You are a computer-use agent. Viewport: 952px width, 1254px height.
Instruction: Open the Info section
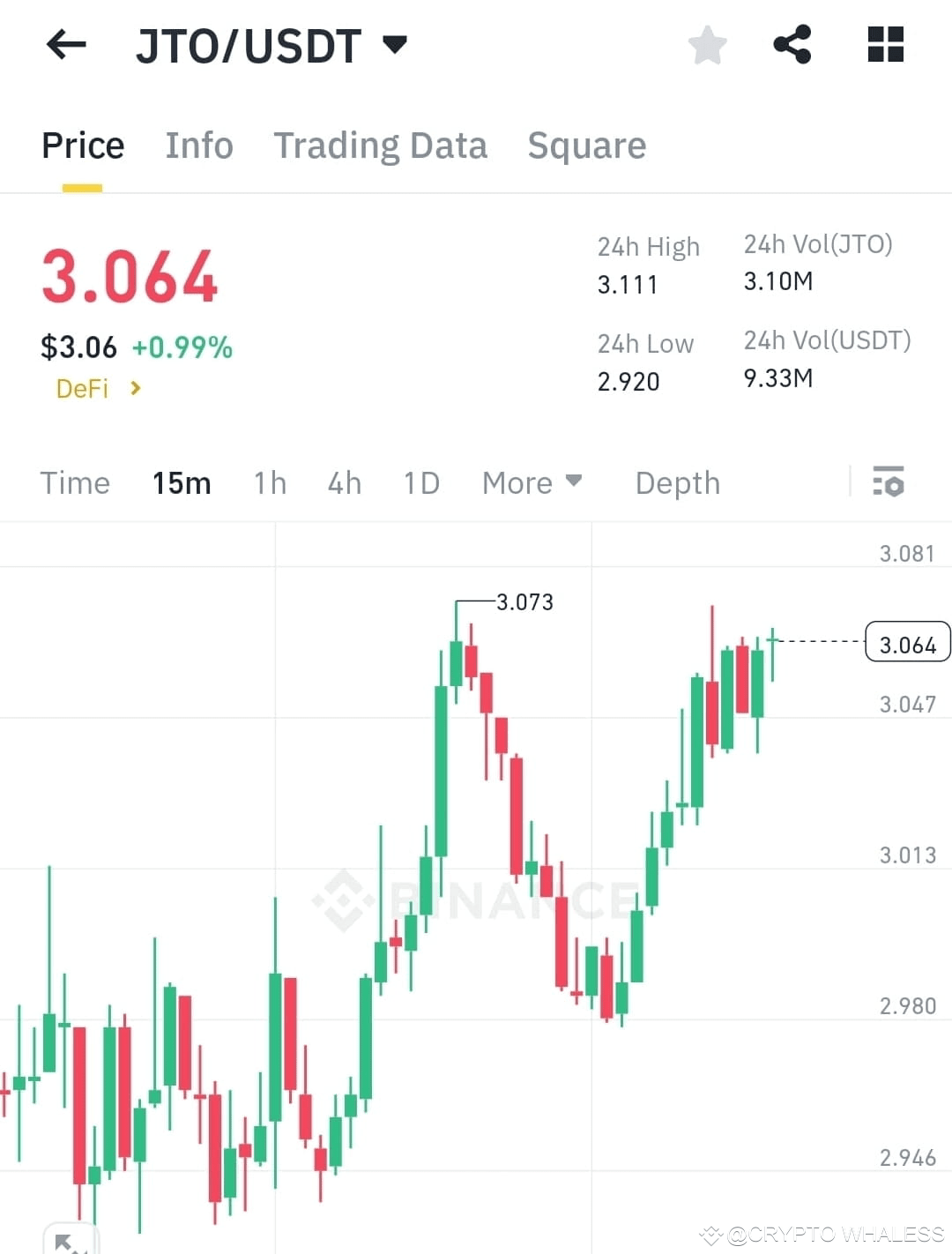point(198,146)
